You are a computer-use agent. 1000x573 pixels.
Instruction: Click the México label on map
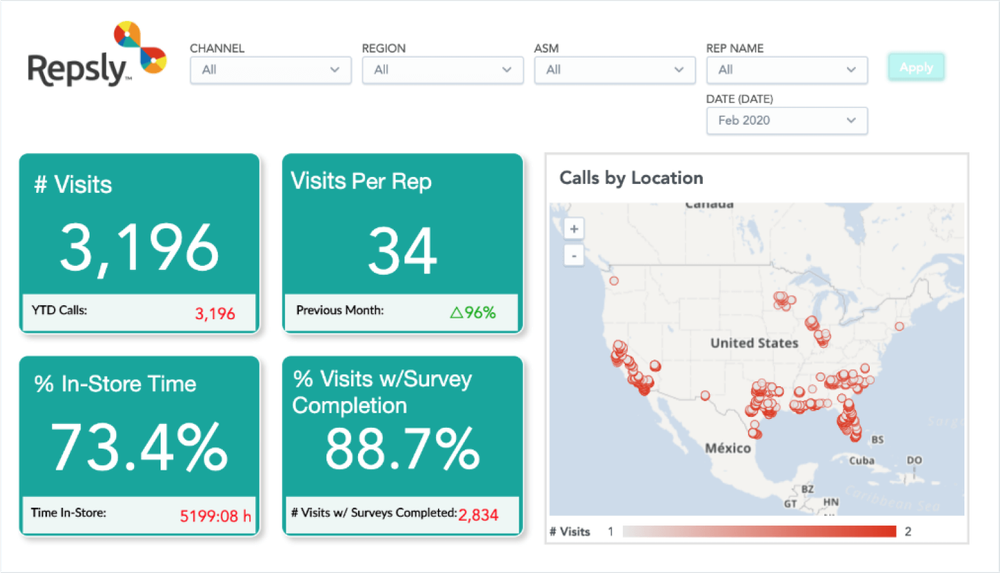pos(728,448)
